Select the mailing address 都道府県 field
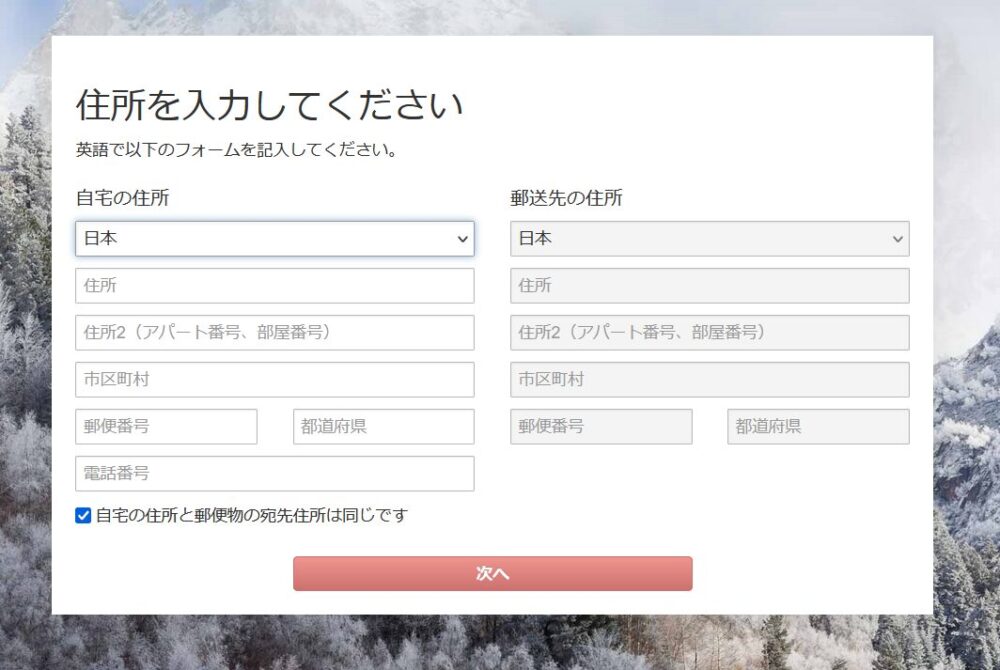 818,427
